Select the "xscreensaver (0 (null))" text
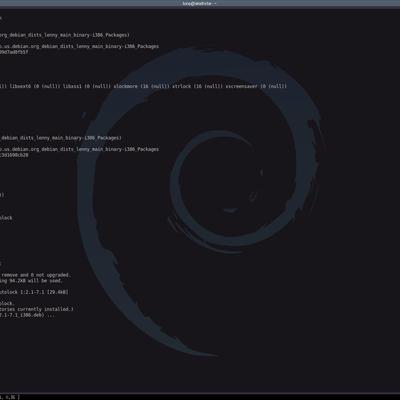 256,86
